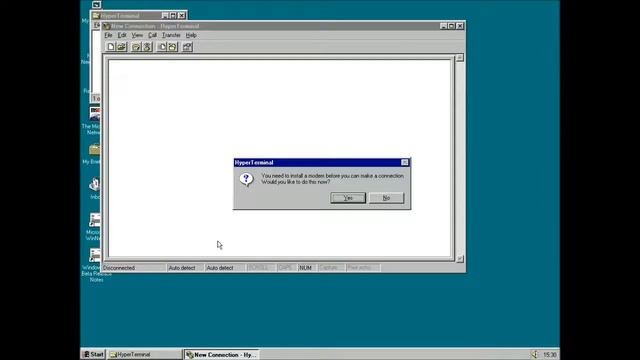Click No in the HyperTerminal dialog
This screenshot has height=360, width=640.
(x=386, y=198)
